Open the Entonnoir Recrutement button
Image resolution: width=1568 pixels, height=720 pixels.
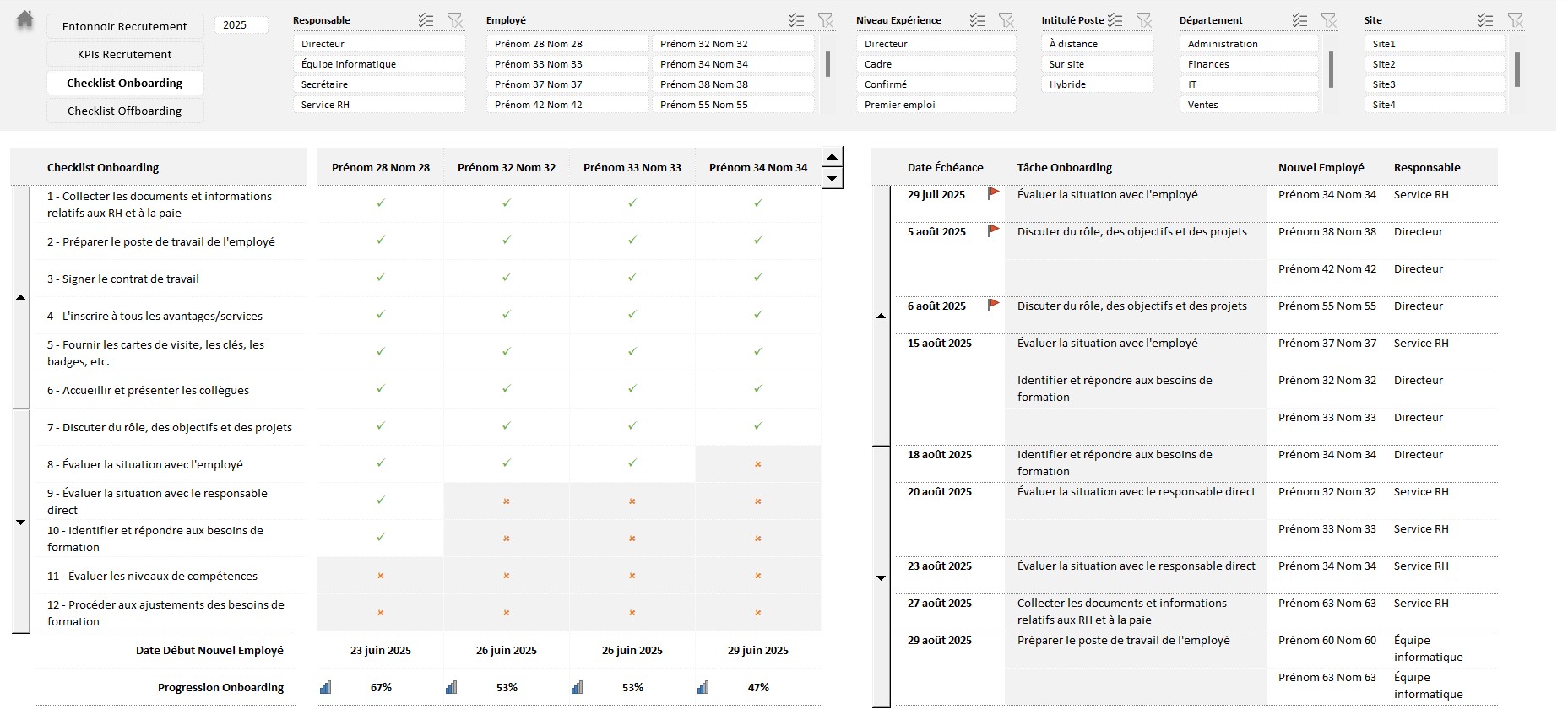tap(125, 26)
